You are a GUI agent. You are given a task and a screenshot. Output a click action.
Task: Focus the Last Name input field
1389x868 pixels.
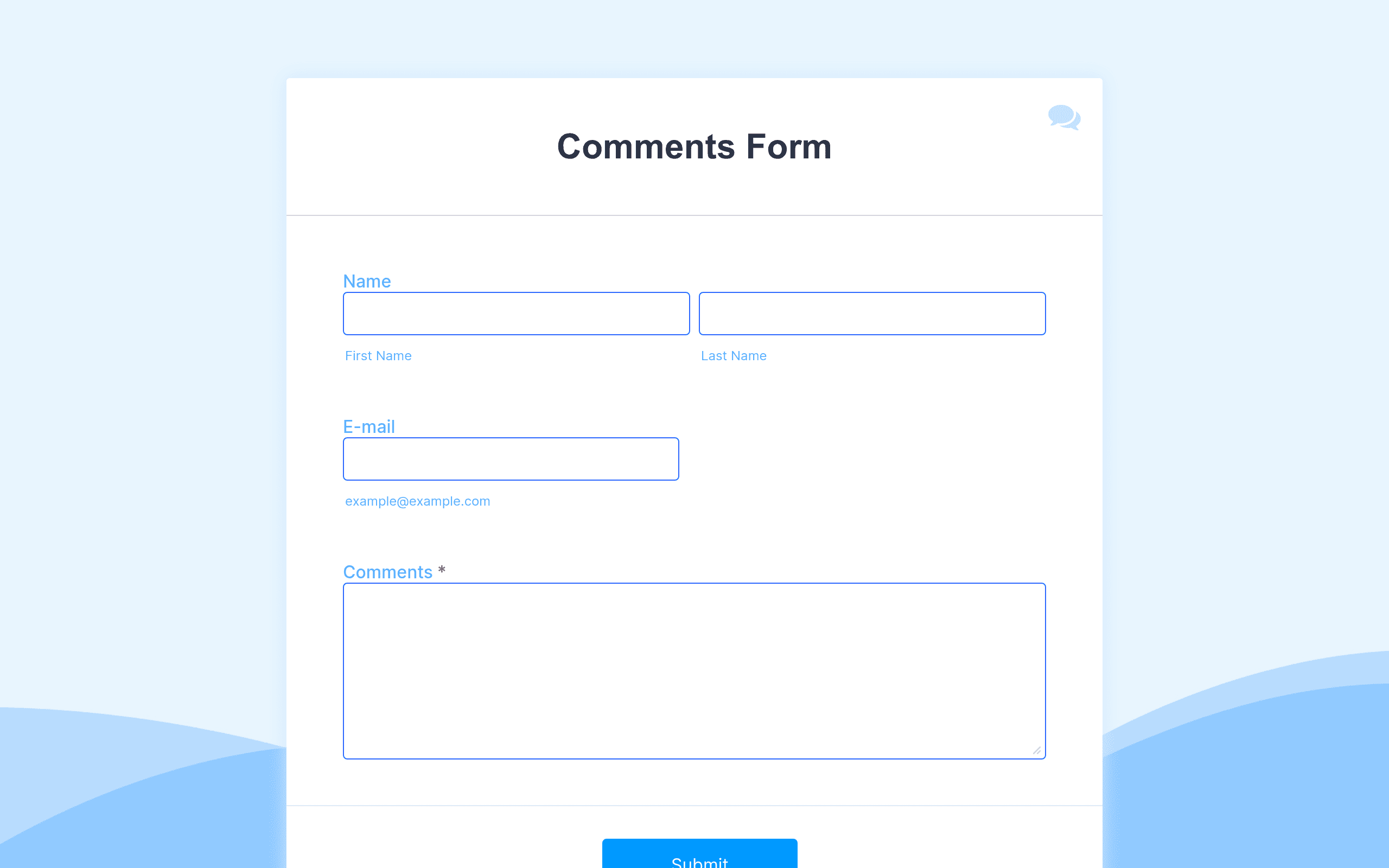tap(872, 314)
